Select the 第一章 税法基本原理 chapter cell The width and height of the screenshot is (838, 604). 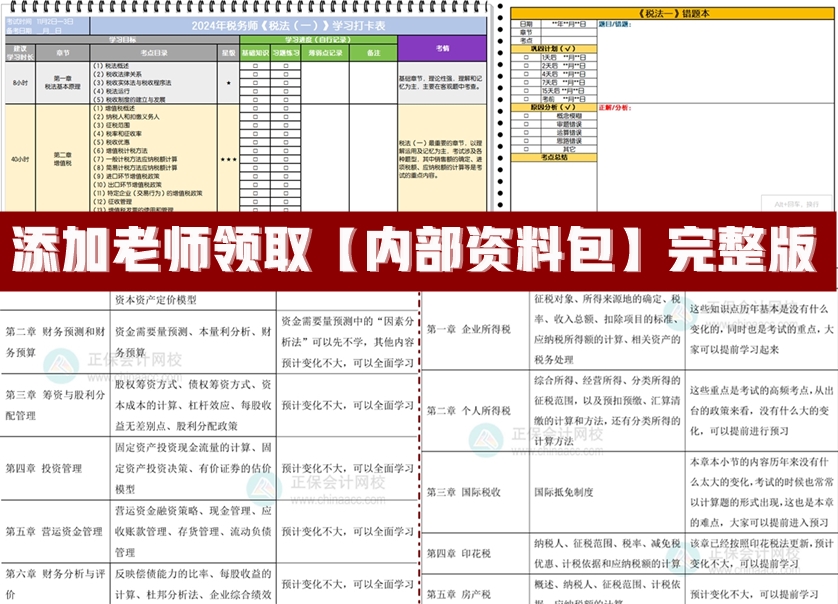[x=63, y=83]
